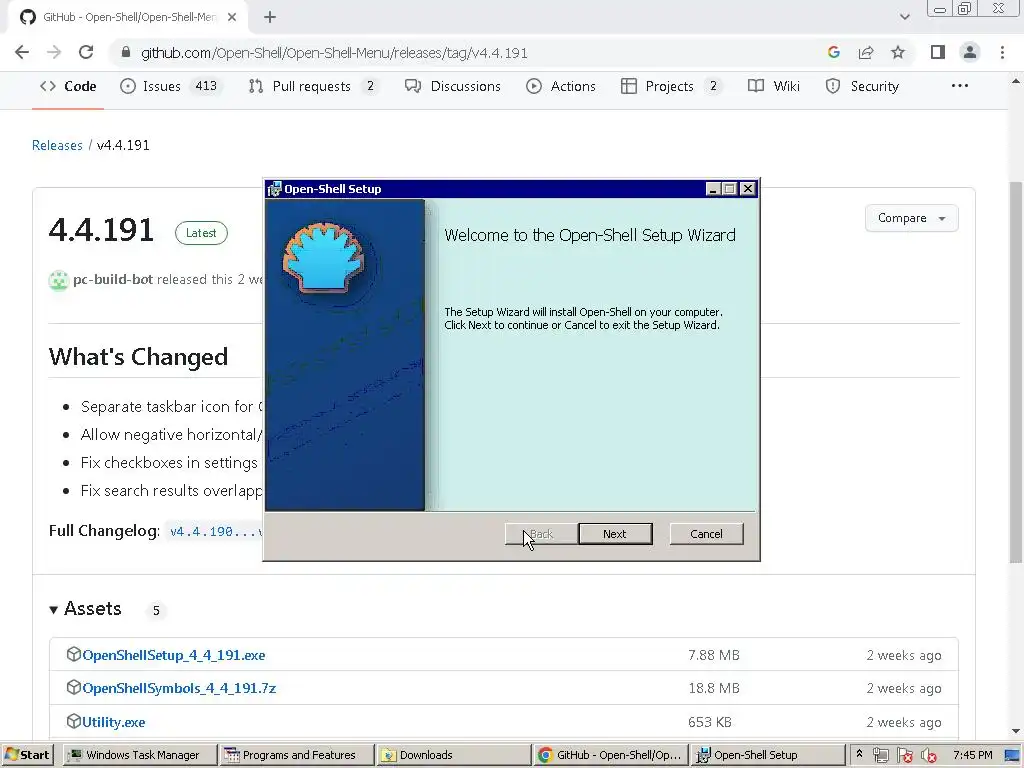The width and height of the screenshot is (1024, 768).
Task: Open Chrome three-dot menu
Action: coord(1002,52)
